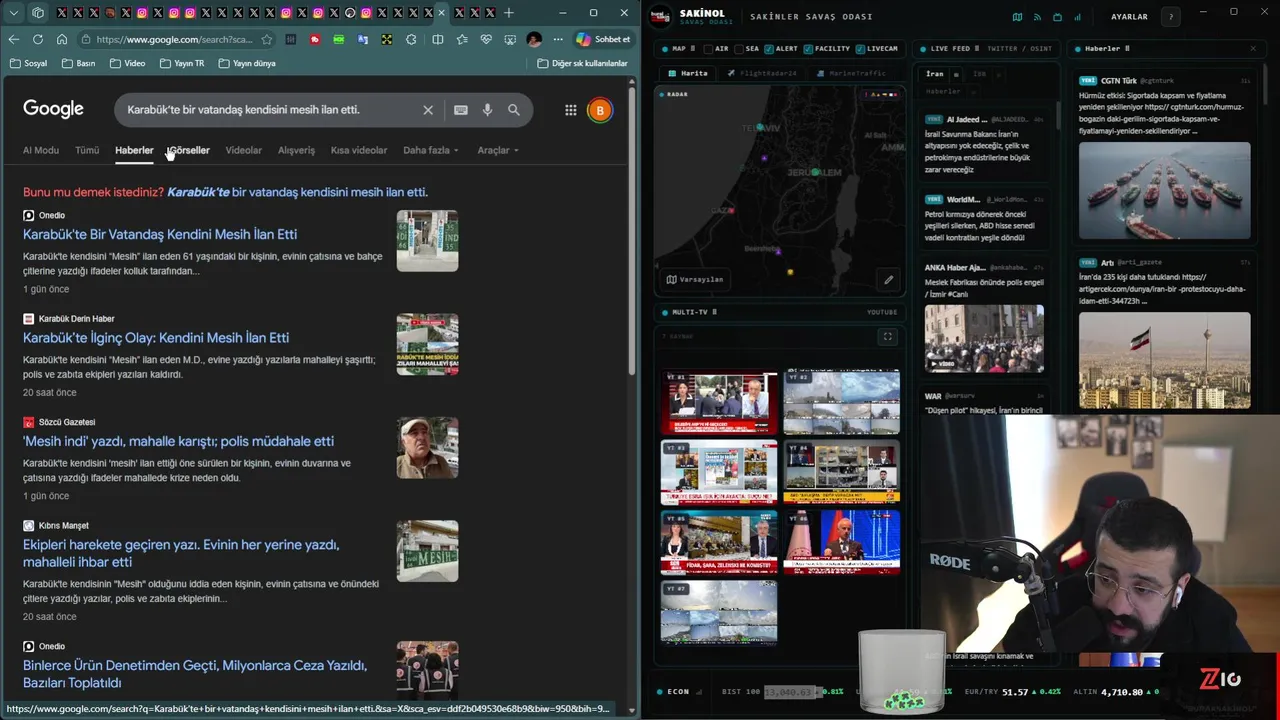Reload the Google search page
The image size is (1280, 720).
click(38, 39)
